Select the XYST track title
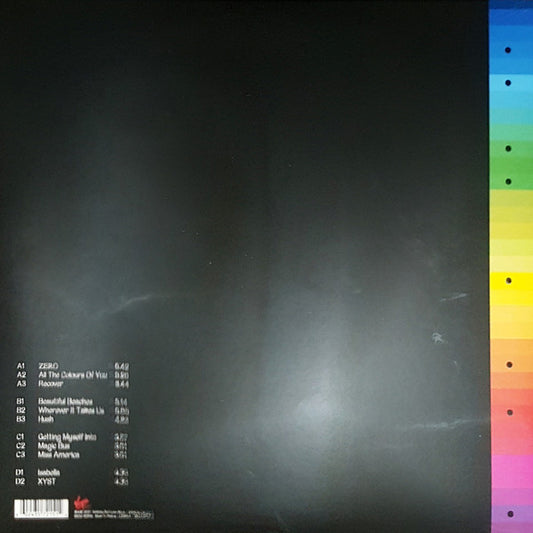 coord(47,481)
